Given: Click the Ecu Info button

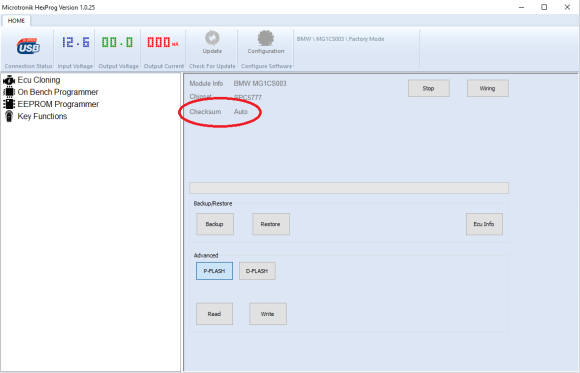Looking at the screenshot, I should 484,224.
